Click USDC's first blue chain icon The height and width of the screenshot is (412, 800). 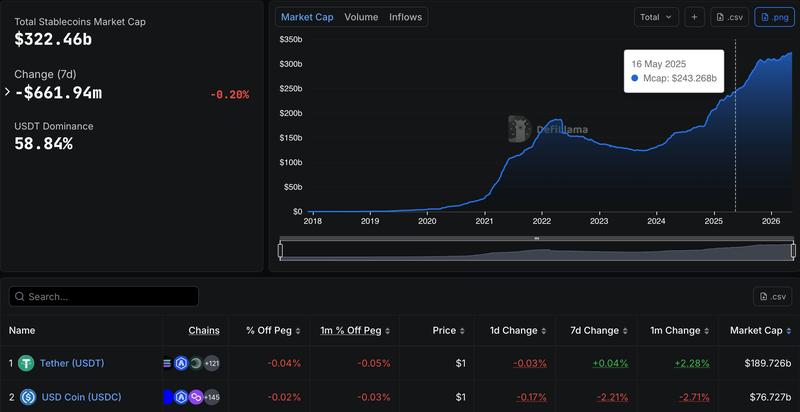tap(167, 397)
